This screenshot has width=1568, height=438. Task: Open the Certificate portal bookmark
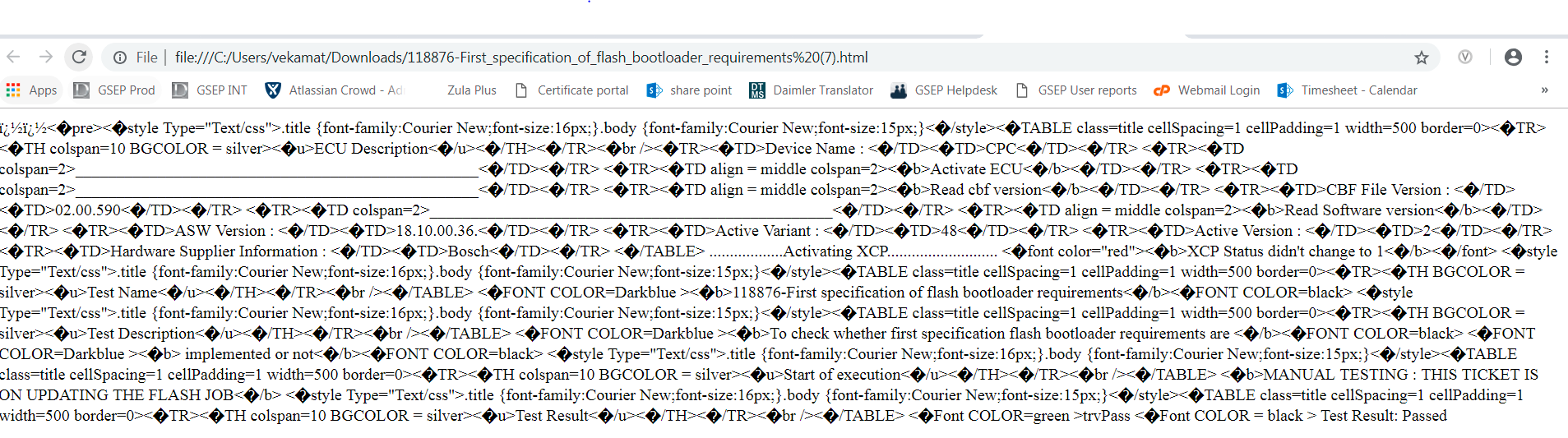[x=571, y=90]
